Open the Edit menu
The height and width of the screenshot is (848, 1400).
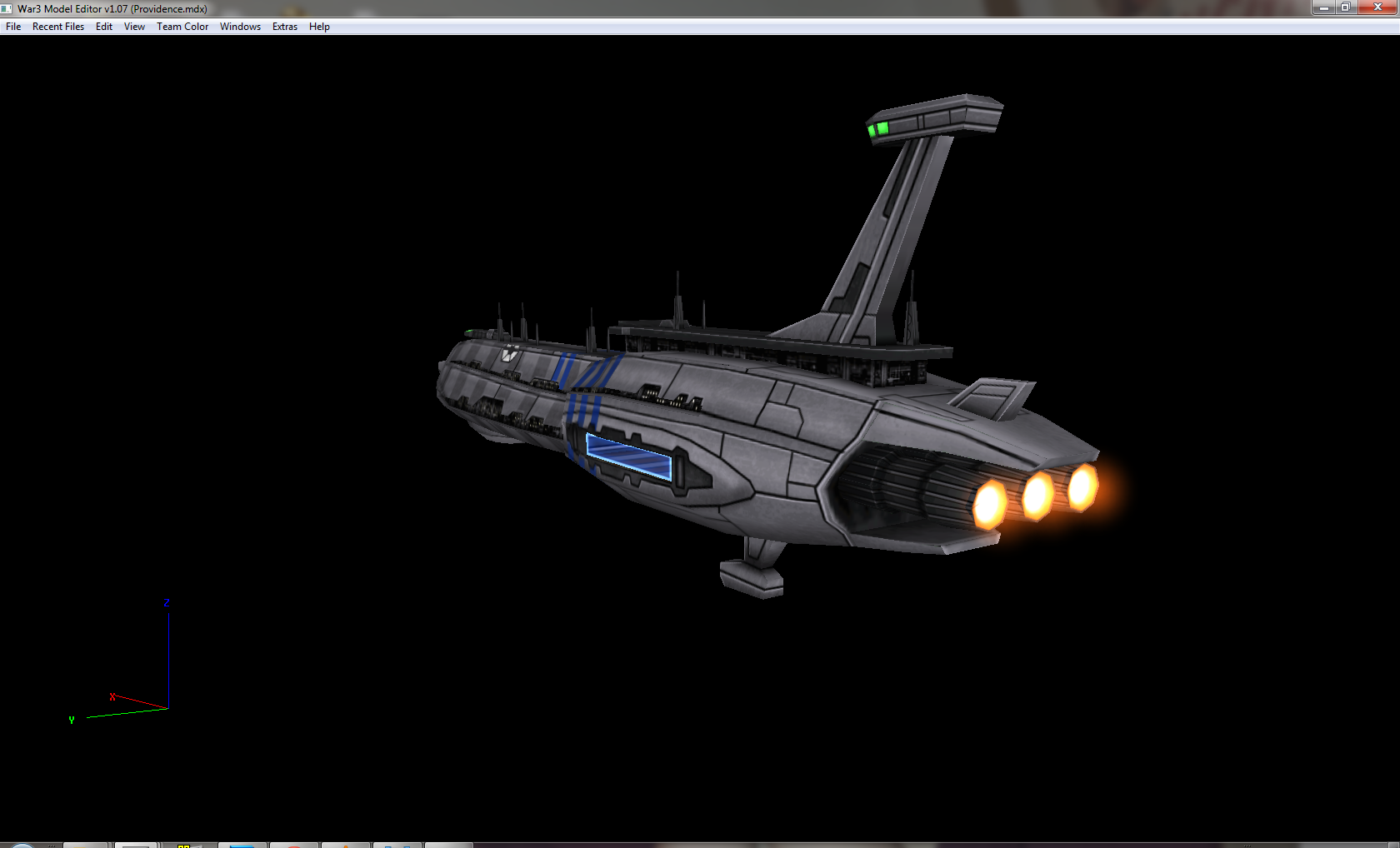(104, 27)
